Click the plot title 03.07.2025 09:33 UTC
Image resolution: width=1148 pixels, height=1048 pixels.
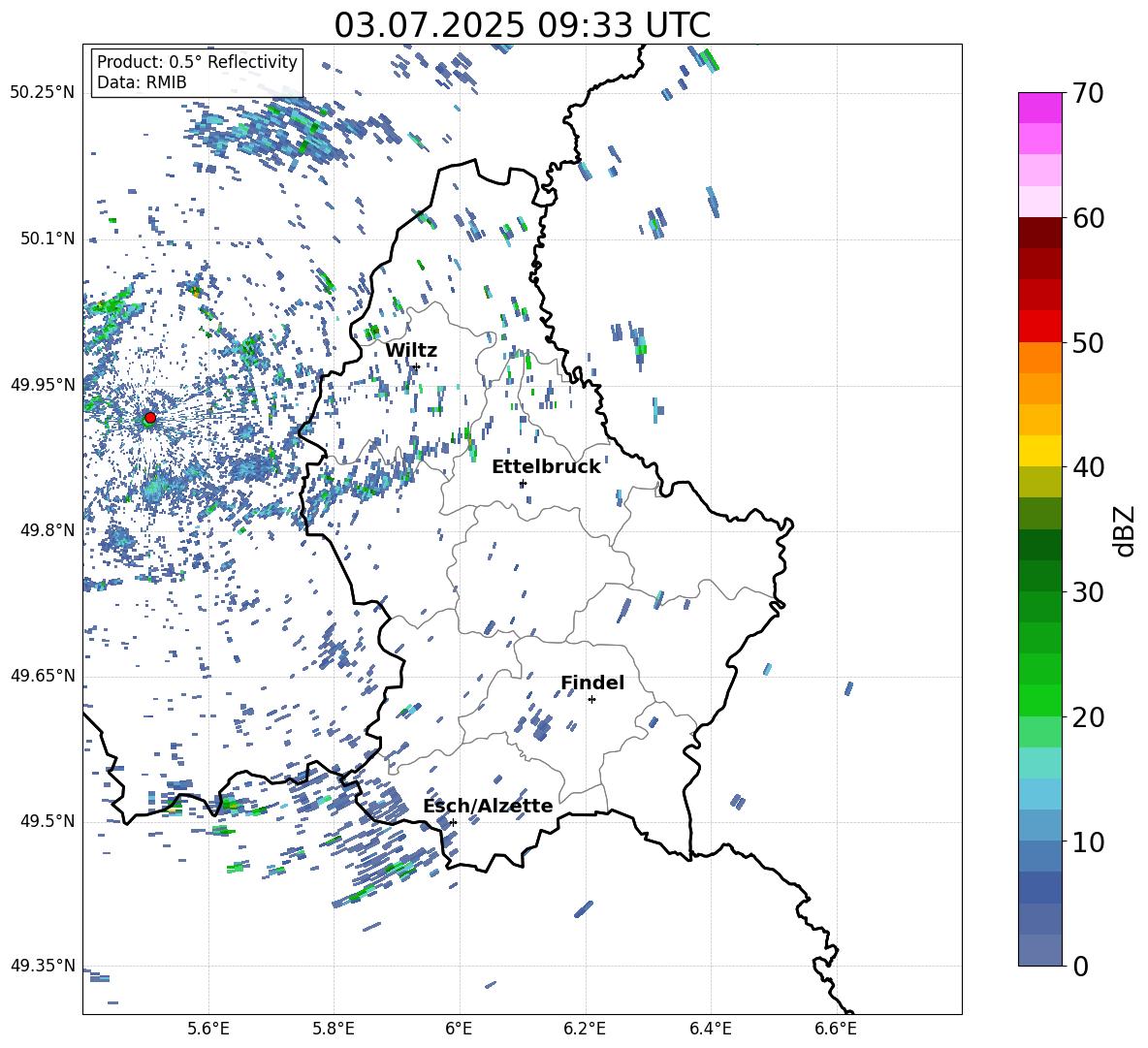pos(522,25)
